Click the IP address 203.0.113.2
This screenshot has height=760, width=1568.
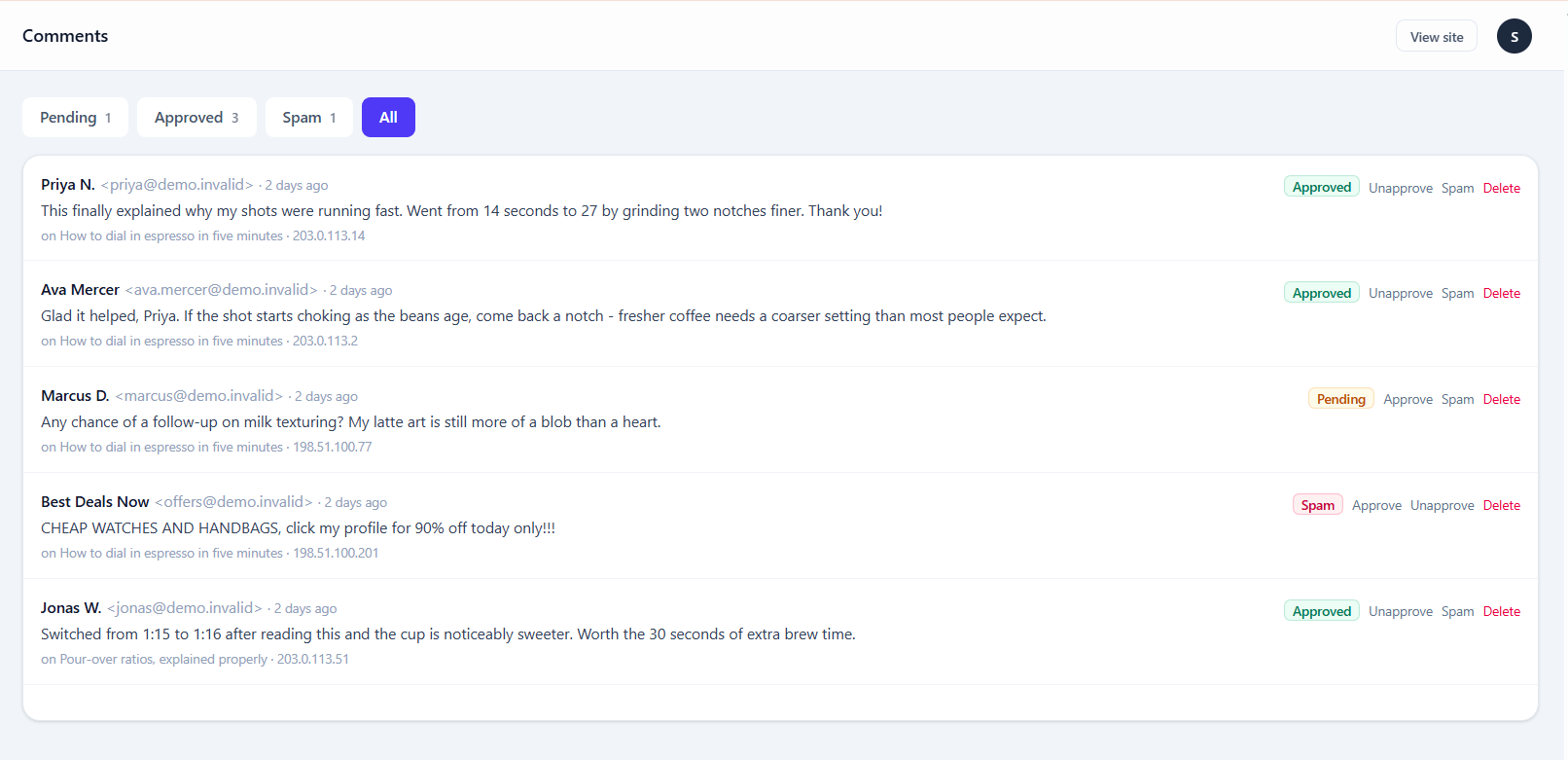(x=325, y=341)
